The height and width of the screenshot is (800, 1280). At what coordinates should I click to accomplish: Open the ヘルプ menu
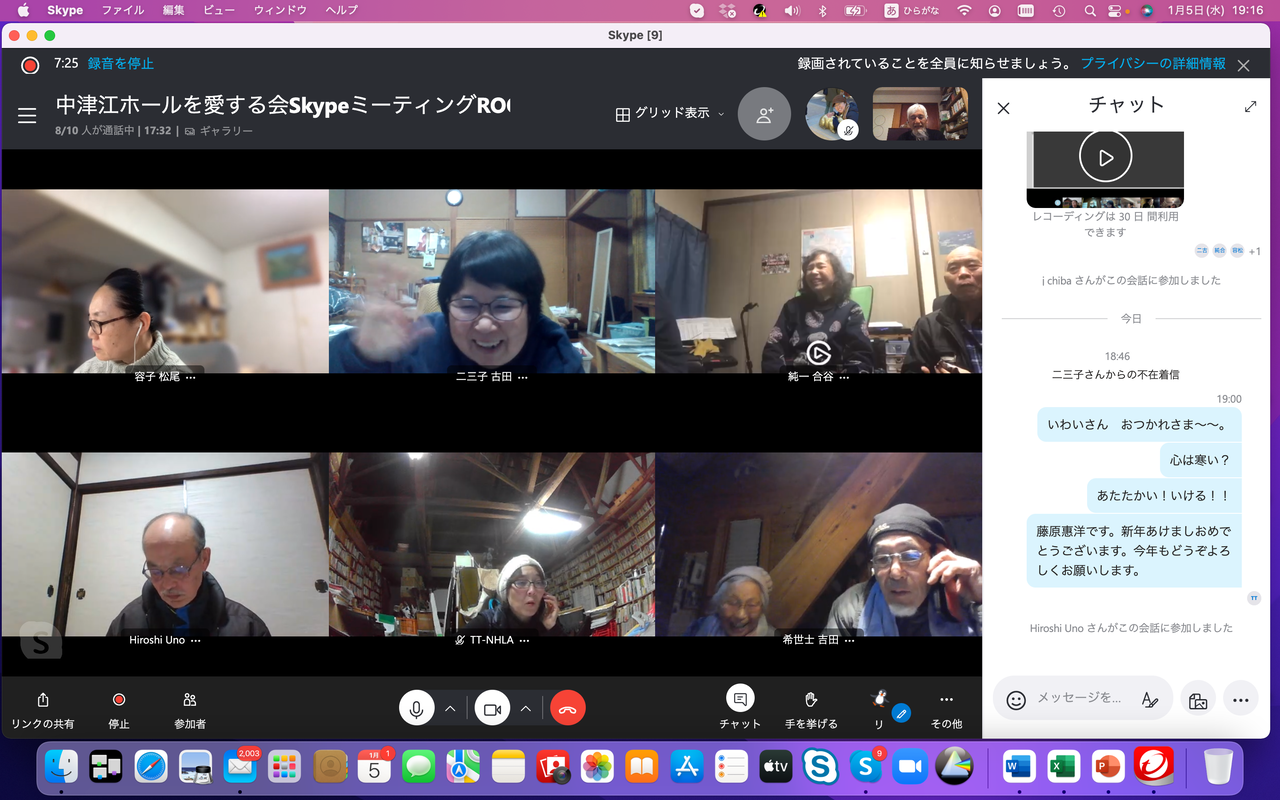pos(341,10)
